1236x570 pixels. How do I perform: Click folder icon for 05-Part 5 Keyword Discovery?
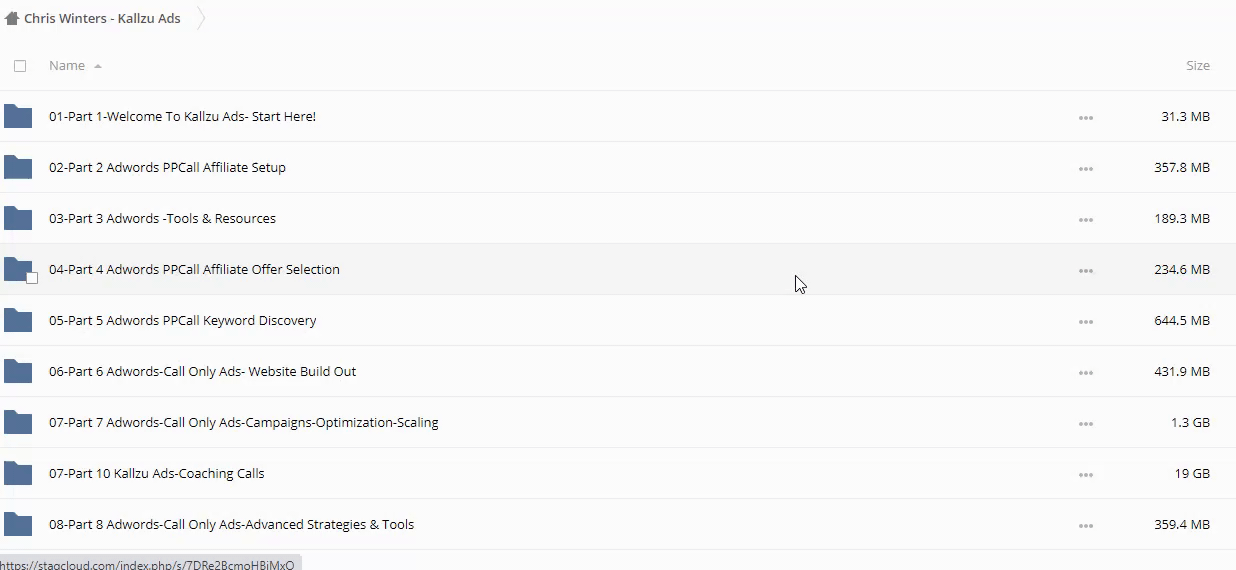point(18,321)
